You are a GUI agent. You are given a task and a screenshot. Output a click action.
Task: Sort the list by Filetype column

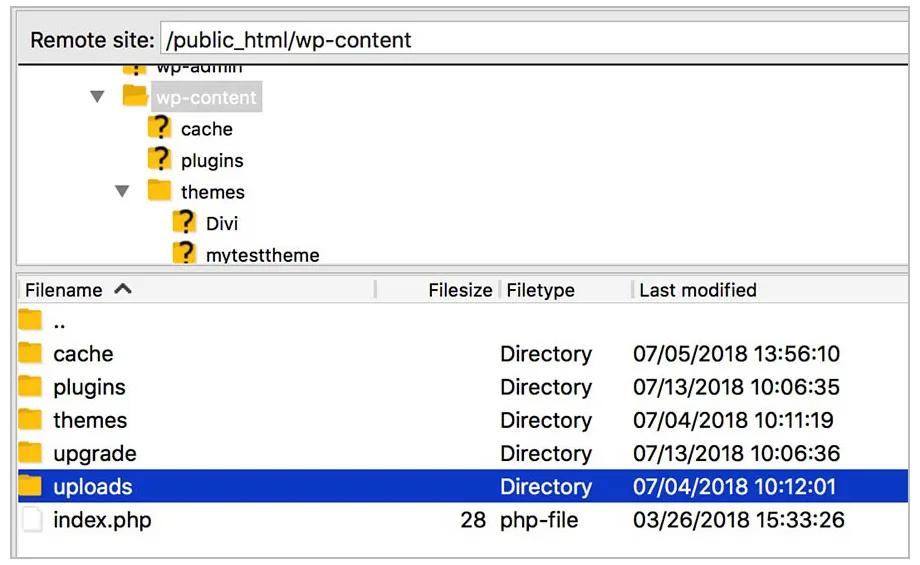coord(566,290)
